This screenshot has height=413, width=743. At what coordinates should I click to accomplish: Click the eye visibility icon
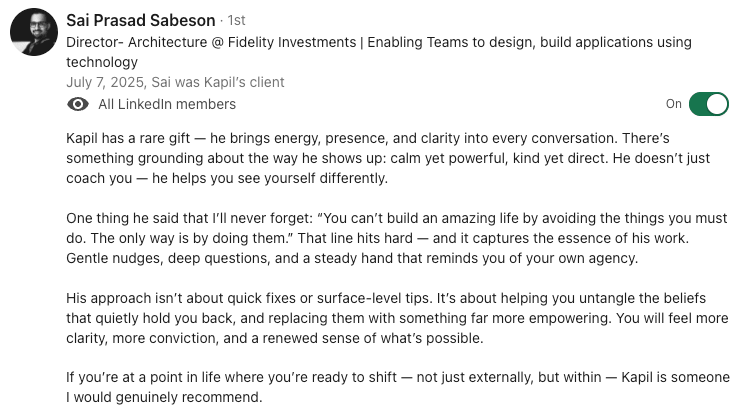77,104
